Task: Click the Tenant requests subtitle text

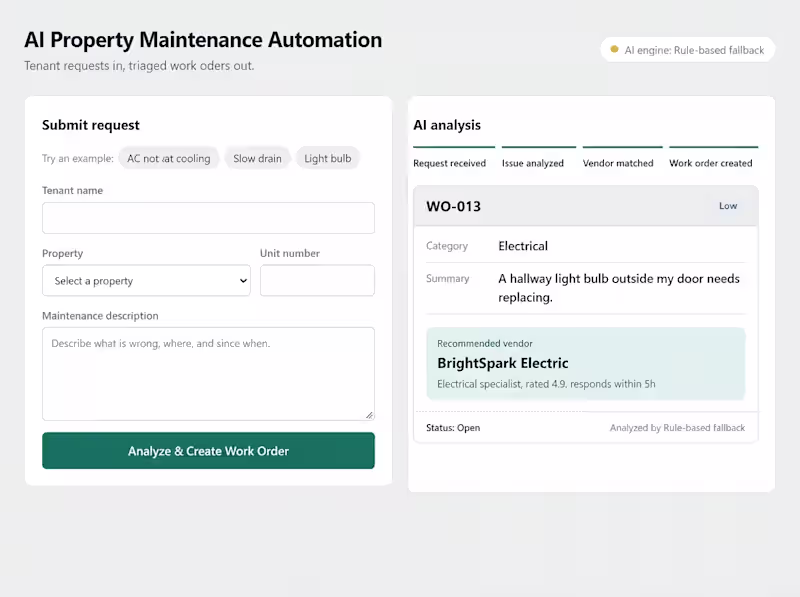Action: (x=139, y=66)
